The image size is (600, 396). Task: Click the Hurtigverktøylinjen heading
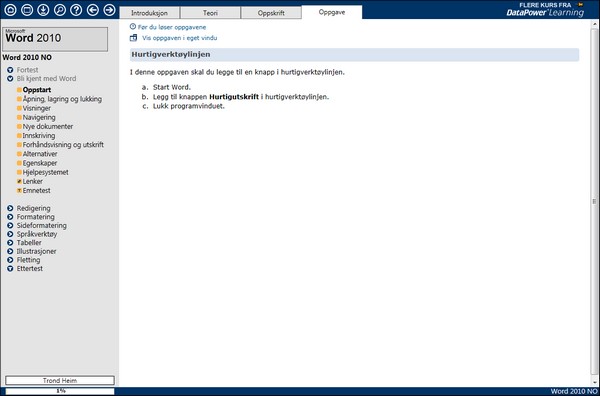[x=171, y=54]
